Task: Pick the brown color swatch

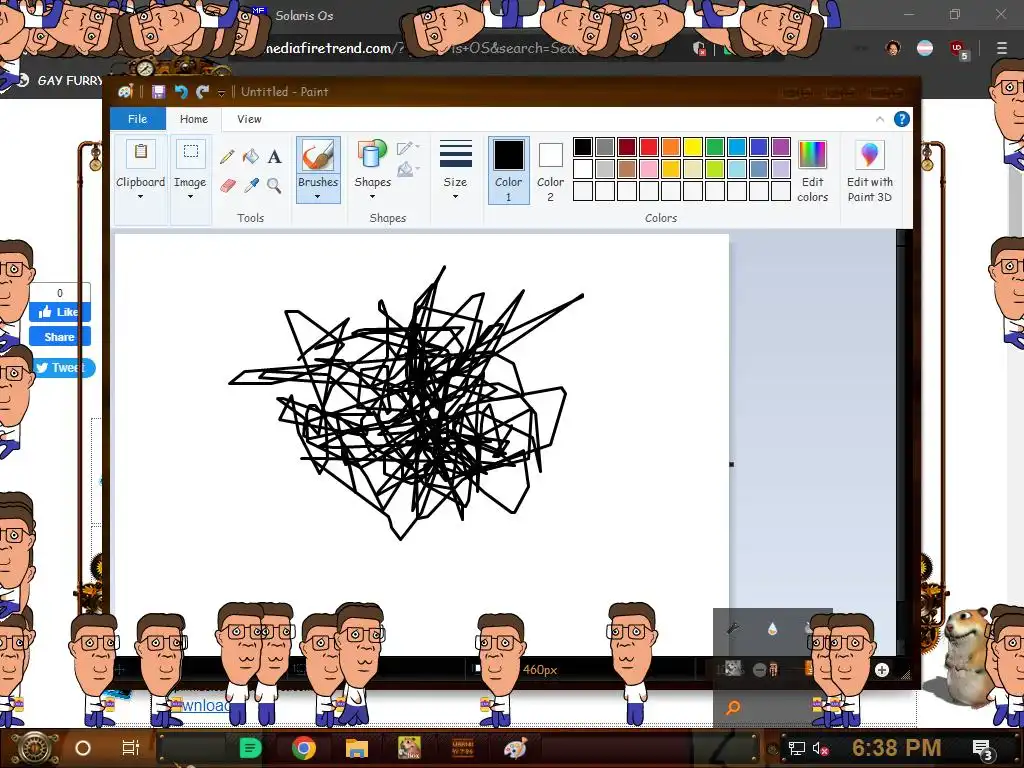Action: click(x=627, y=169)
